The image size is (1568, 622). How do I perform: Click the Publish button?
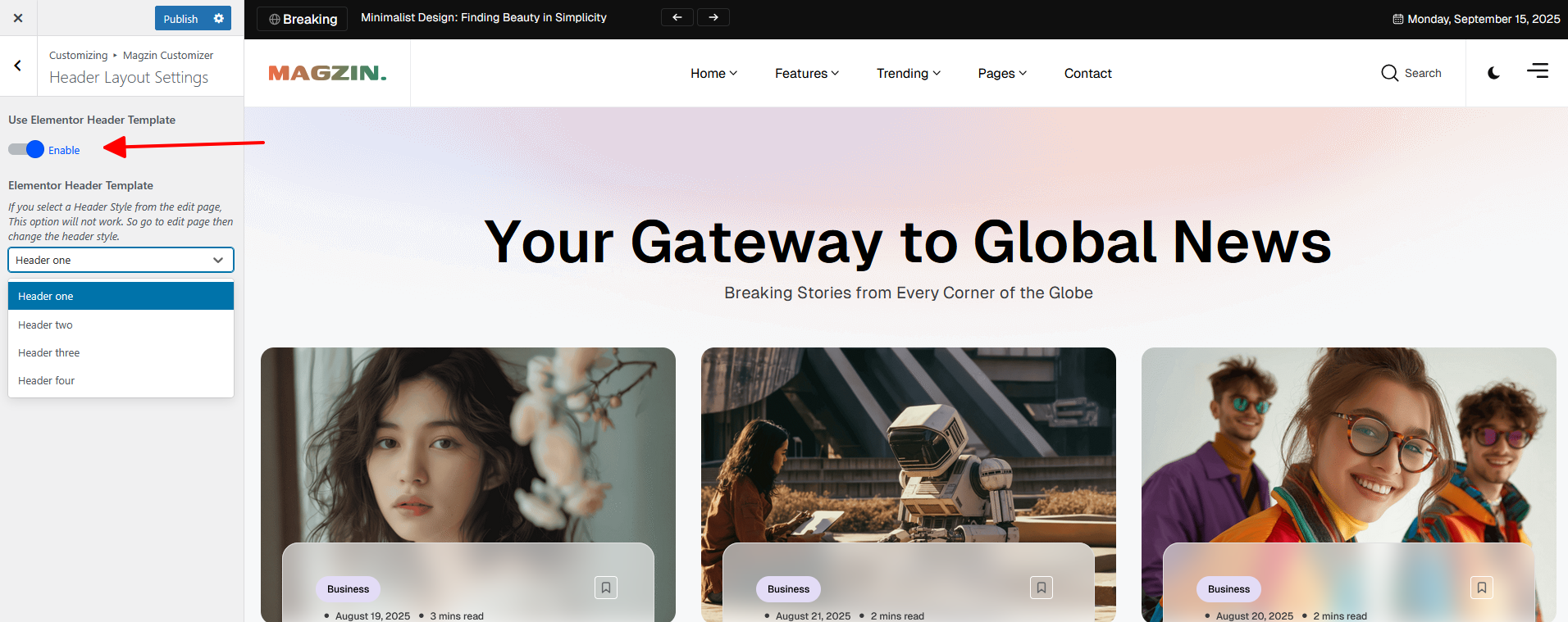[180, 18]
